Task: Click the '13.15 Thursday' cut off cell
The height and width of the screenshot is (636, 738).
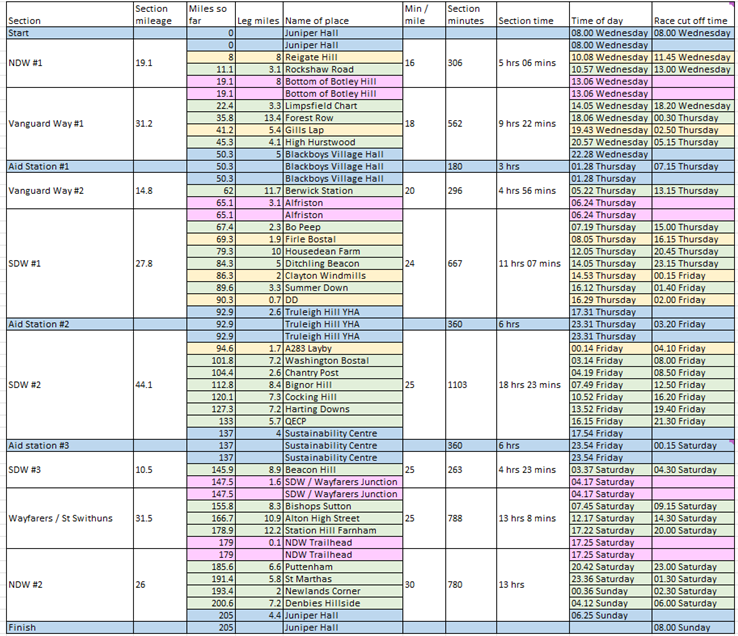Action: (693, 191)
